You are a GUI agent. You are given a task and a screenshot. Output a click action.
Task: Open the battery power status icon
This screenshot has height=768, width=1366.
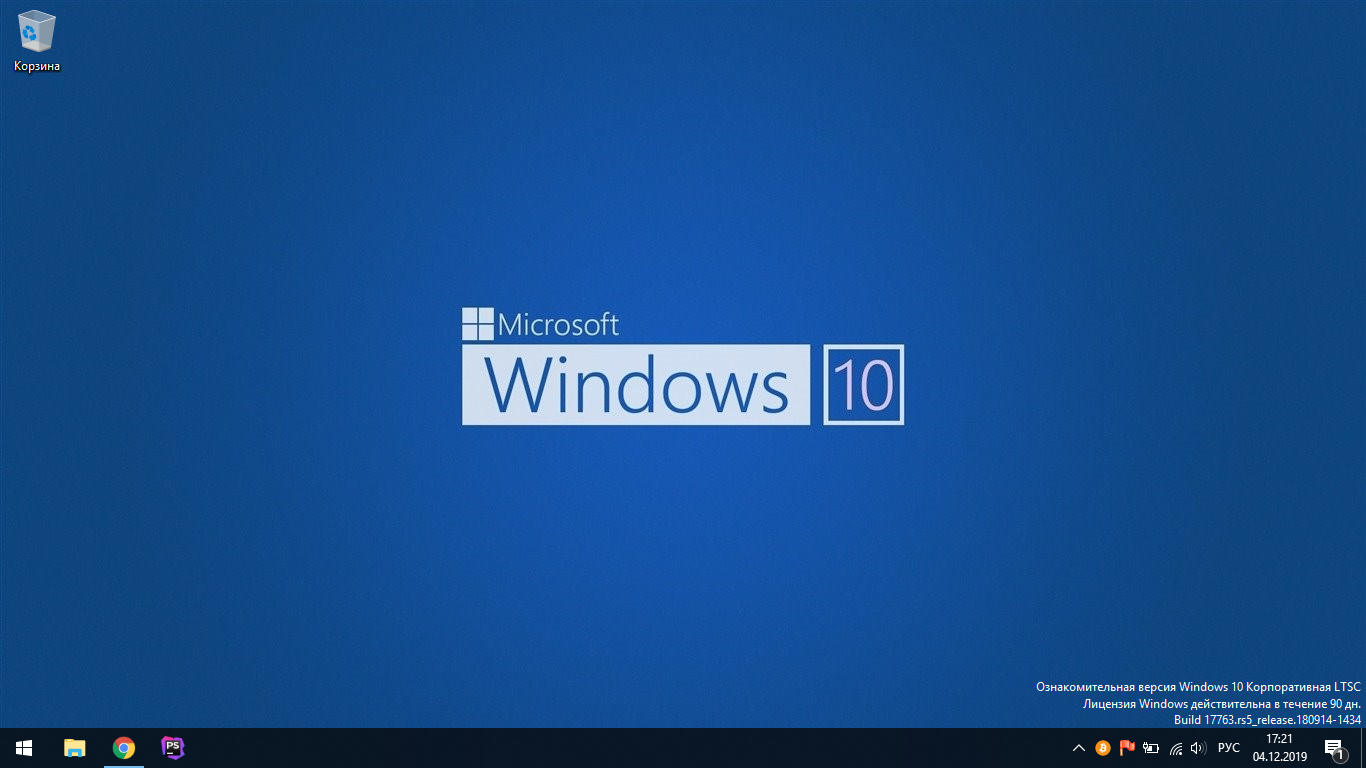[1151, 748]
